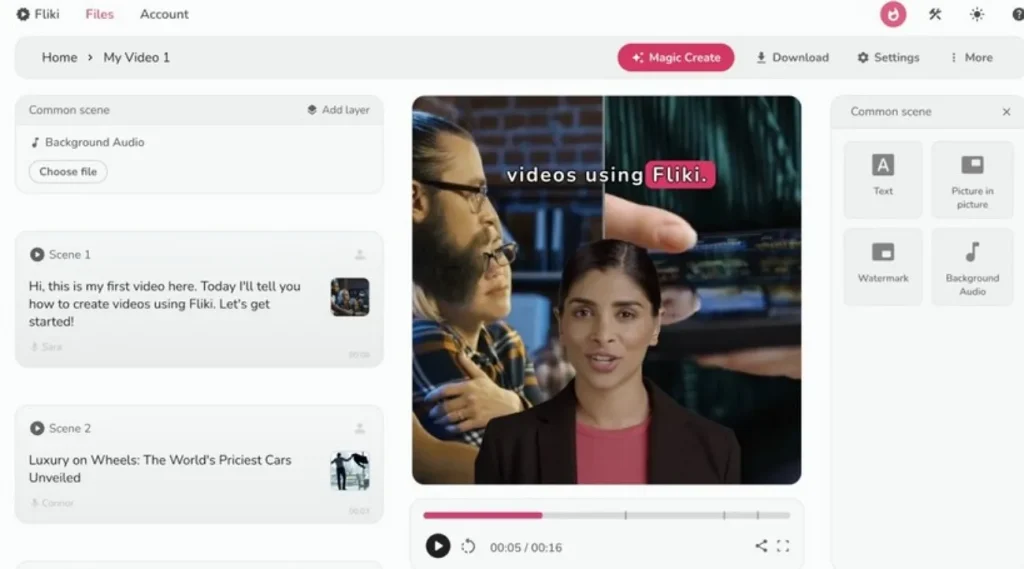Add Background Audio layer from panel
Screen dimensions: 1024x569
pos(972,267)
